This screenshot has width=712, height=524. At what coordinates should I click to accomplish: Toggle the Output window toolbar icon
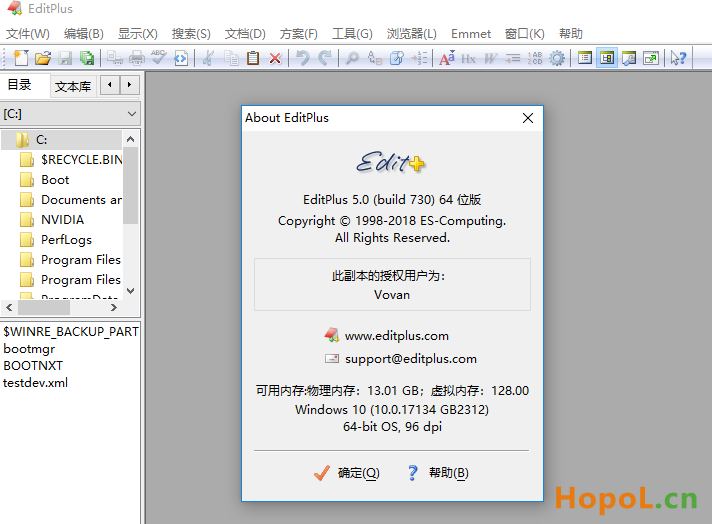[x=629, y=58]
